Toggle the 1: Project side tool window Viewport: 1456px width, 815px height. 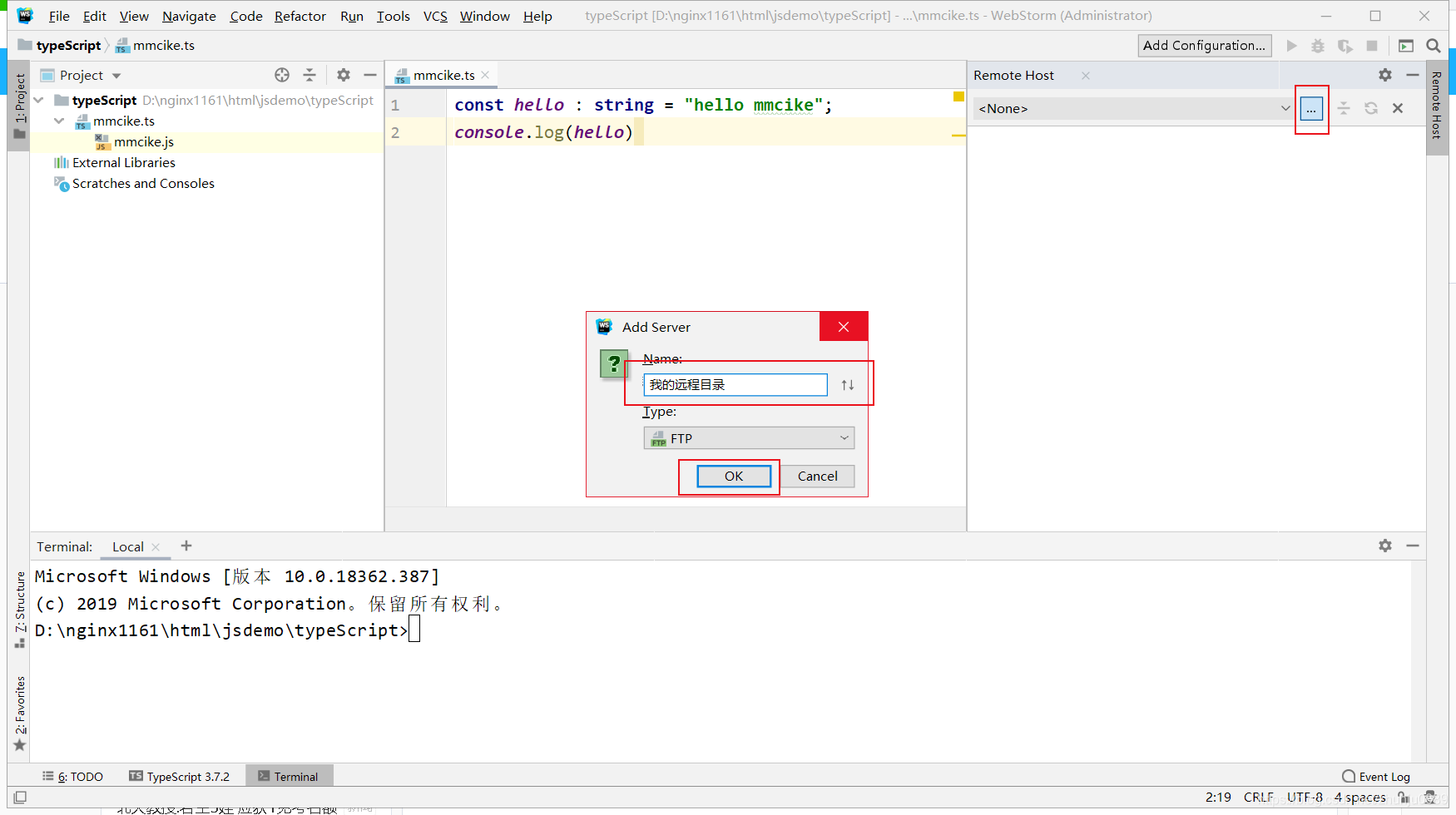(19, 106)
